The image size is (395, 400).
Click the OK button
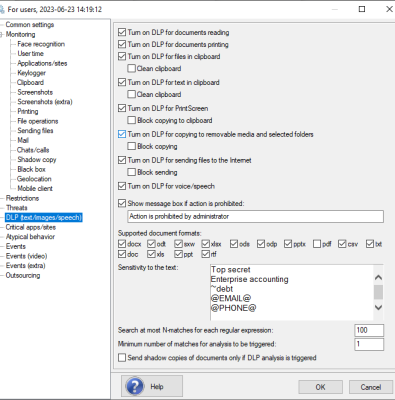320,387
